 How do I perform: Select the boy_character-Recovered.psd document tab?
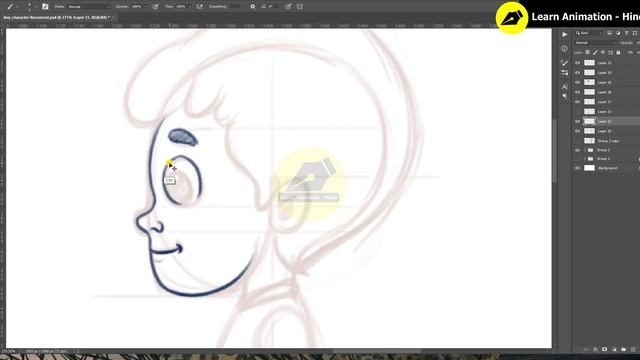[x=57, y=18]
